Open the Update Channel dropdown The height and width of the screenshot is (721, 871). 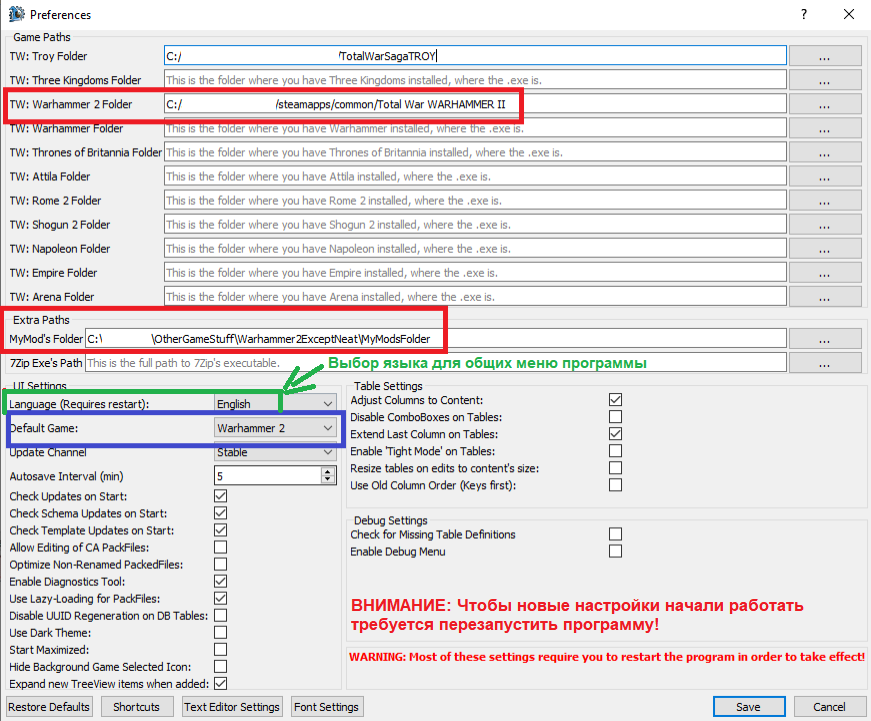pyautogui.click(x=275, y=452)
